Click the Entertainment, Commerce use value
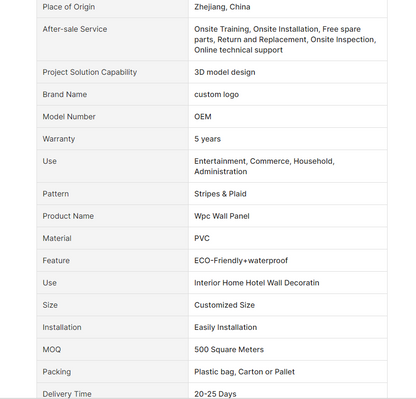This screenshot has width=416, height=399. (264, 166)
